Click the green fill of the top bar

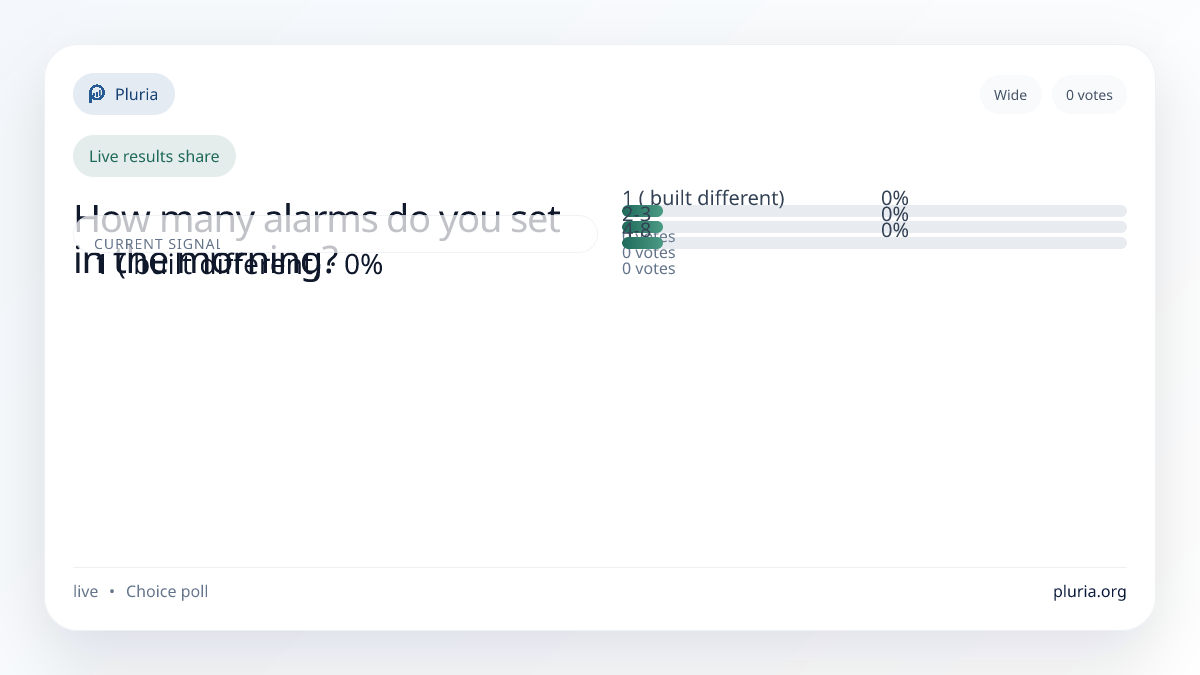click(642, 211)
